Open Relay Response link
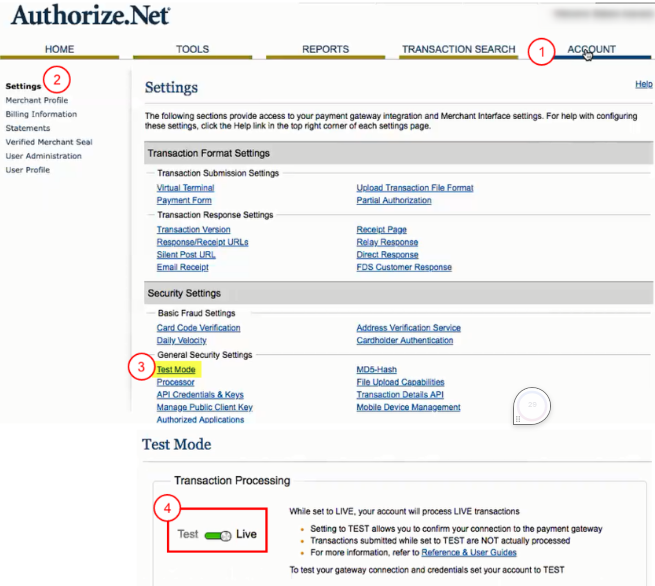 pos(387,242)
